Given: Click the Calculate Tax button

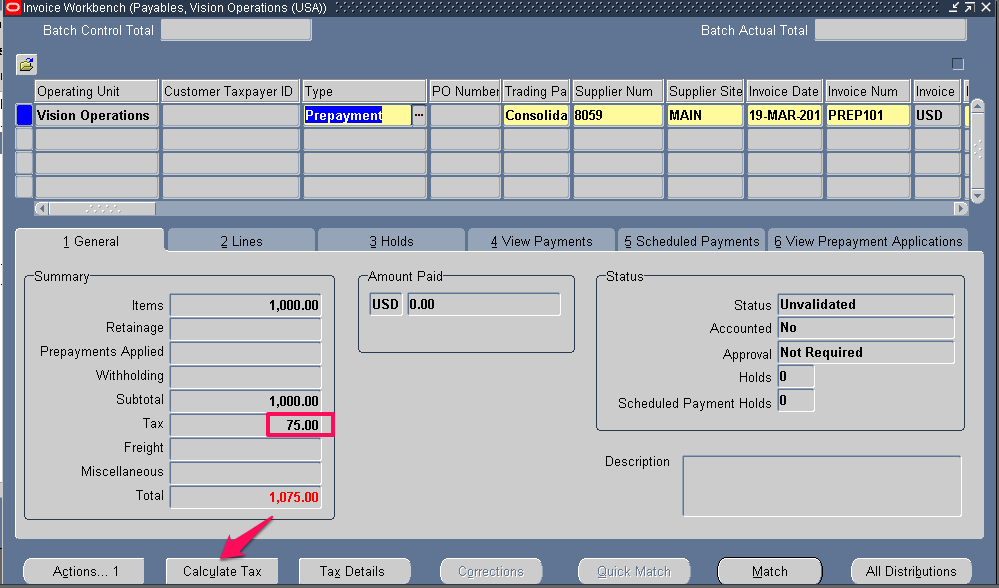Looking at the screenshot, I should coord(222,571).
